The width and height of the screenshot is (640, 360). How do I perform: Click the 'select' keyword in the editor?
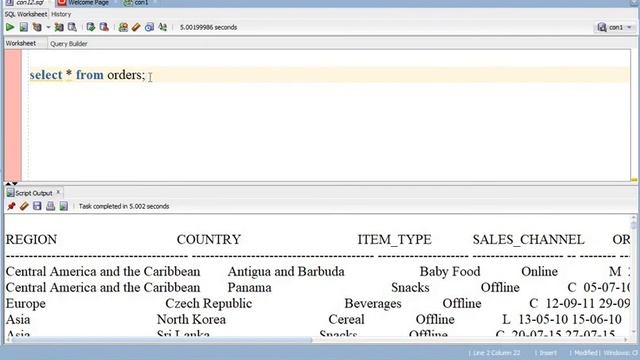(46, 75)
